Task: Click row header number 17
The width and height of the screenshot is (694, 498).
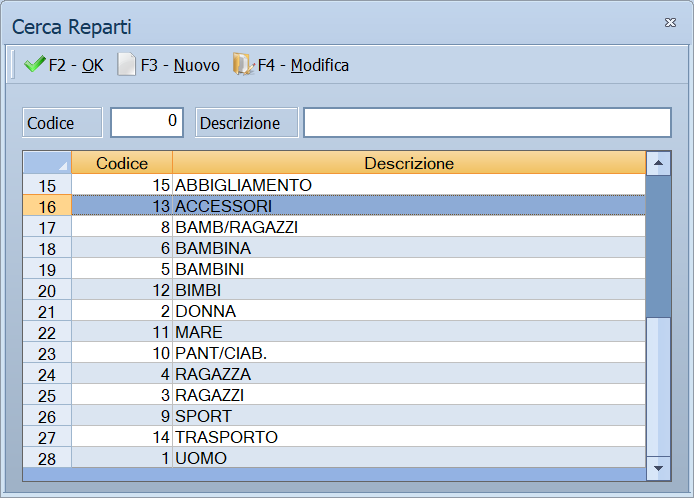Action: click(x=47, y=227)
